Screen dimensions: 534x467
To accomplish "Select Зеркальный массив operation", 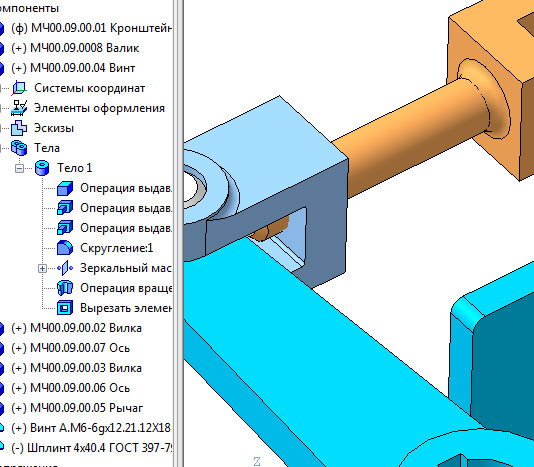I will click(x=126, y=268).
